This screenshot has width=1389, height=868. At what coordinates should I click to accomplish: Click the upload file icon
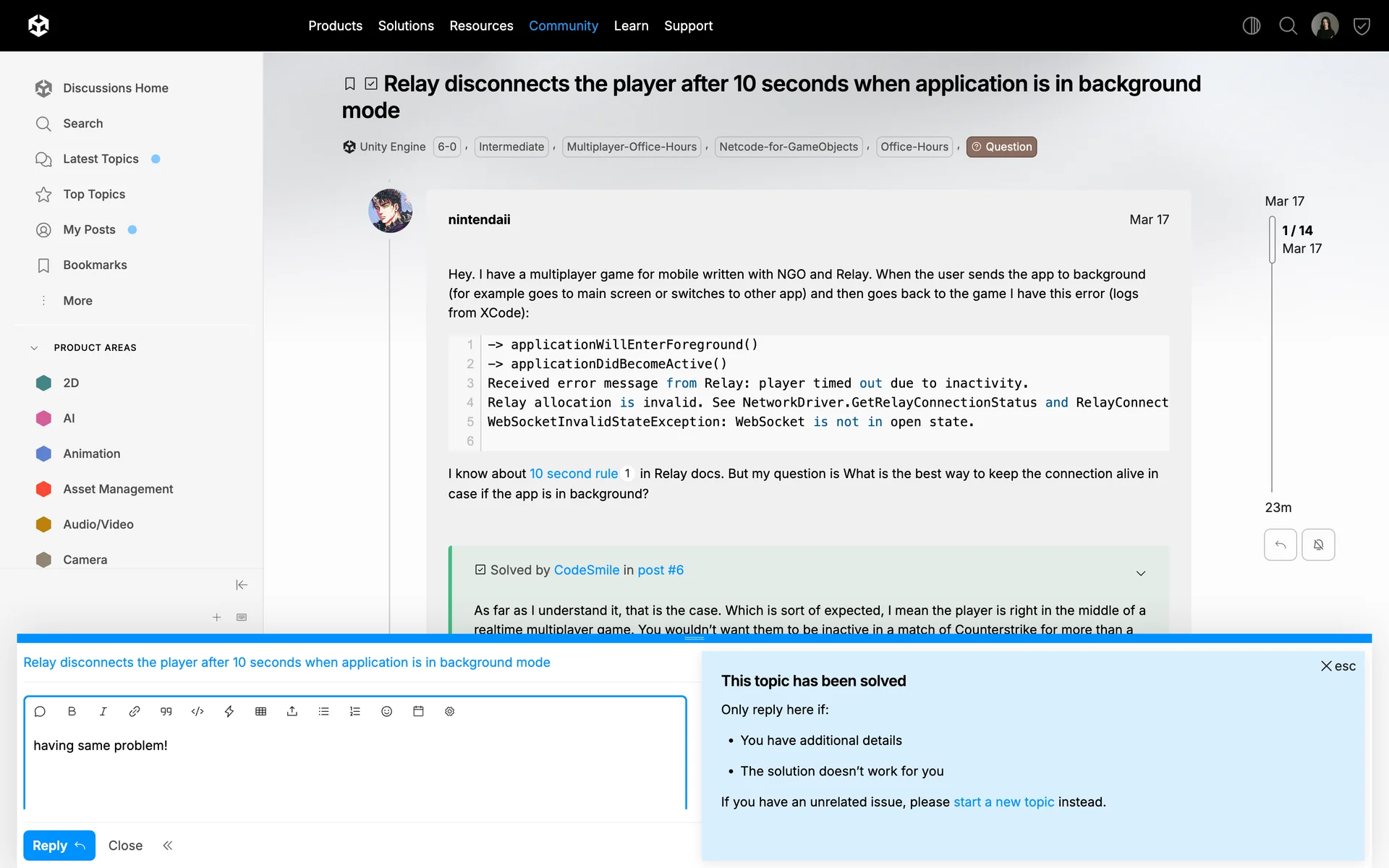[292, 712]
